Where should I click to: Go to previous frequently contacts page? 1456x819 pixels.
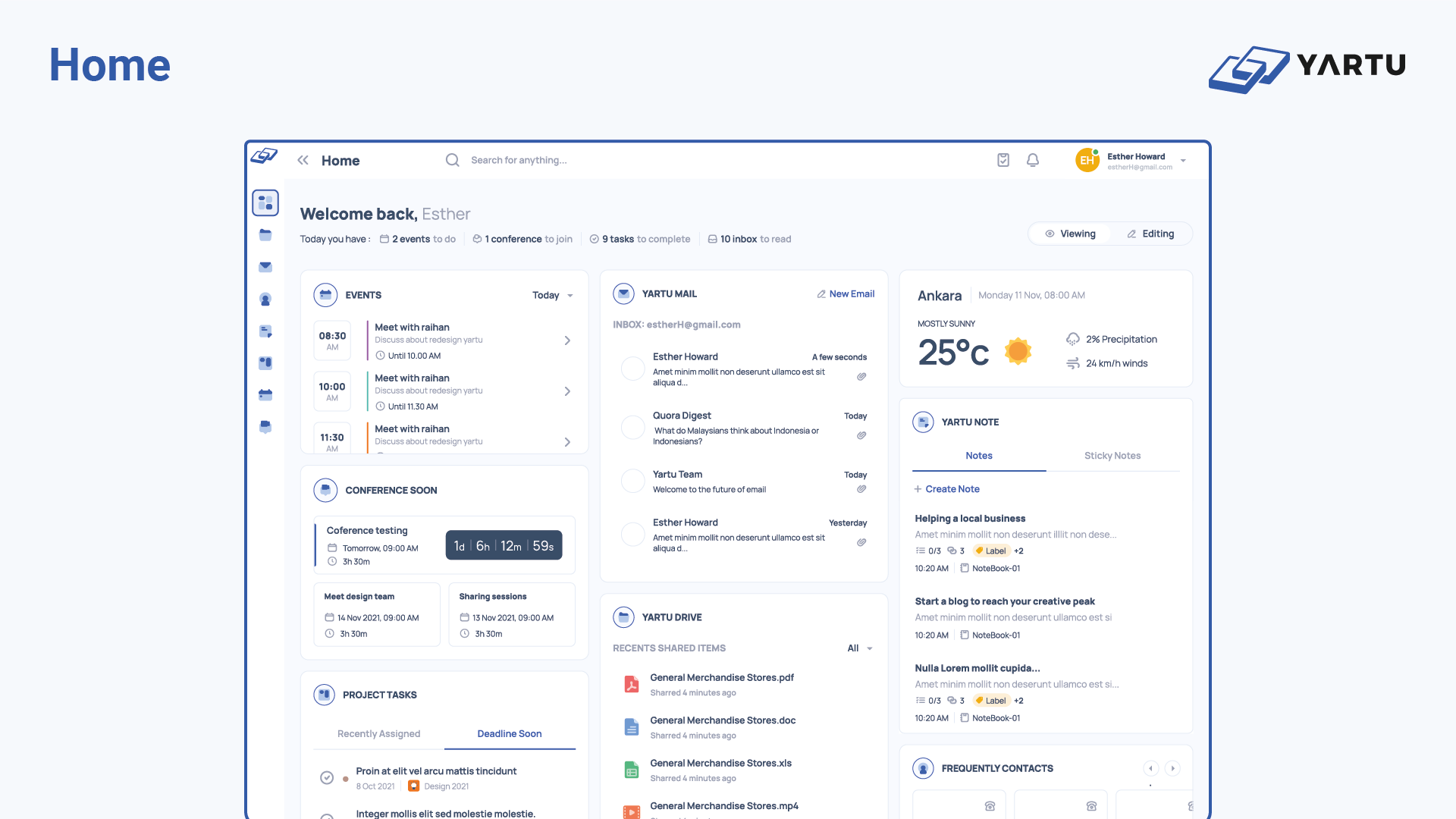pyautogui.click(x=1150, y=768)
